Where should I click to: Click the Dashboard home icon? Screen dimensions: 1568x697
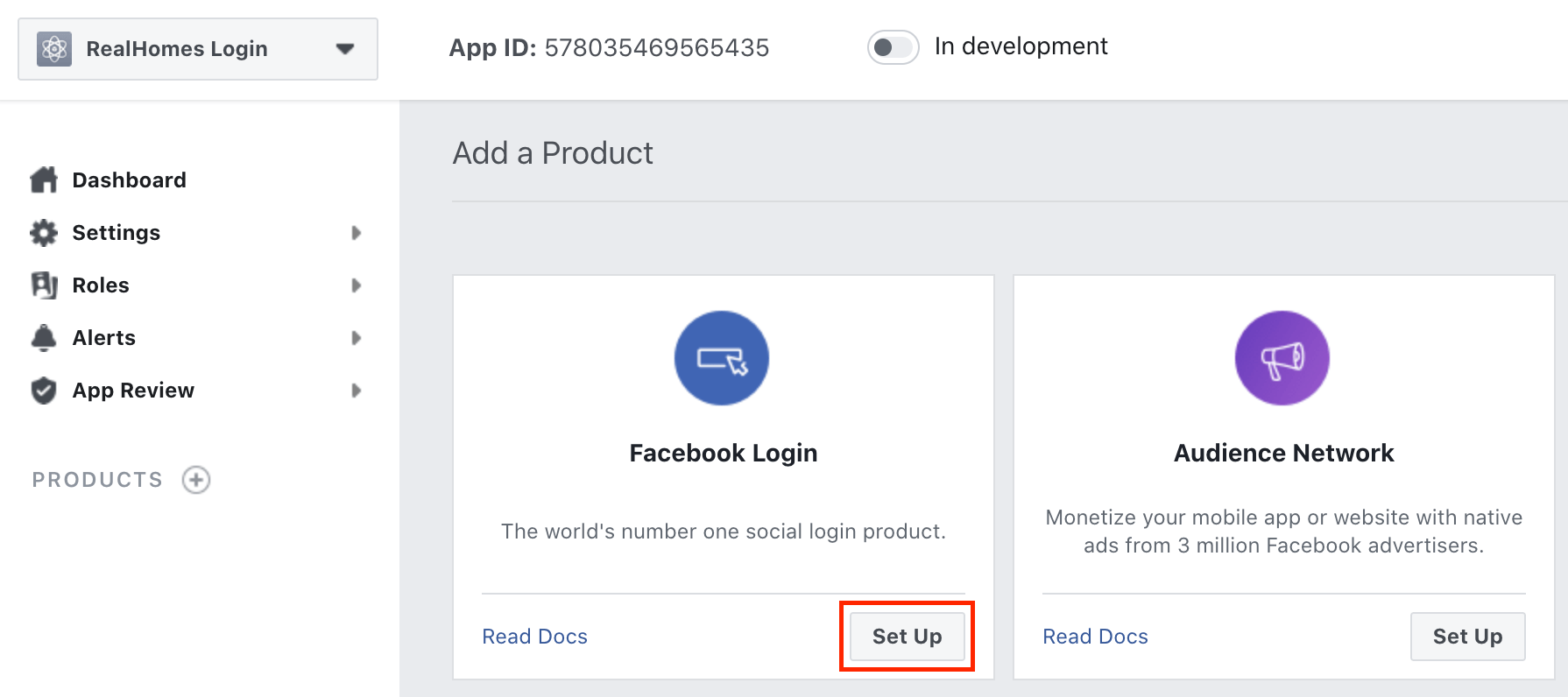44,180
